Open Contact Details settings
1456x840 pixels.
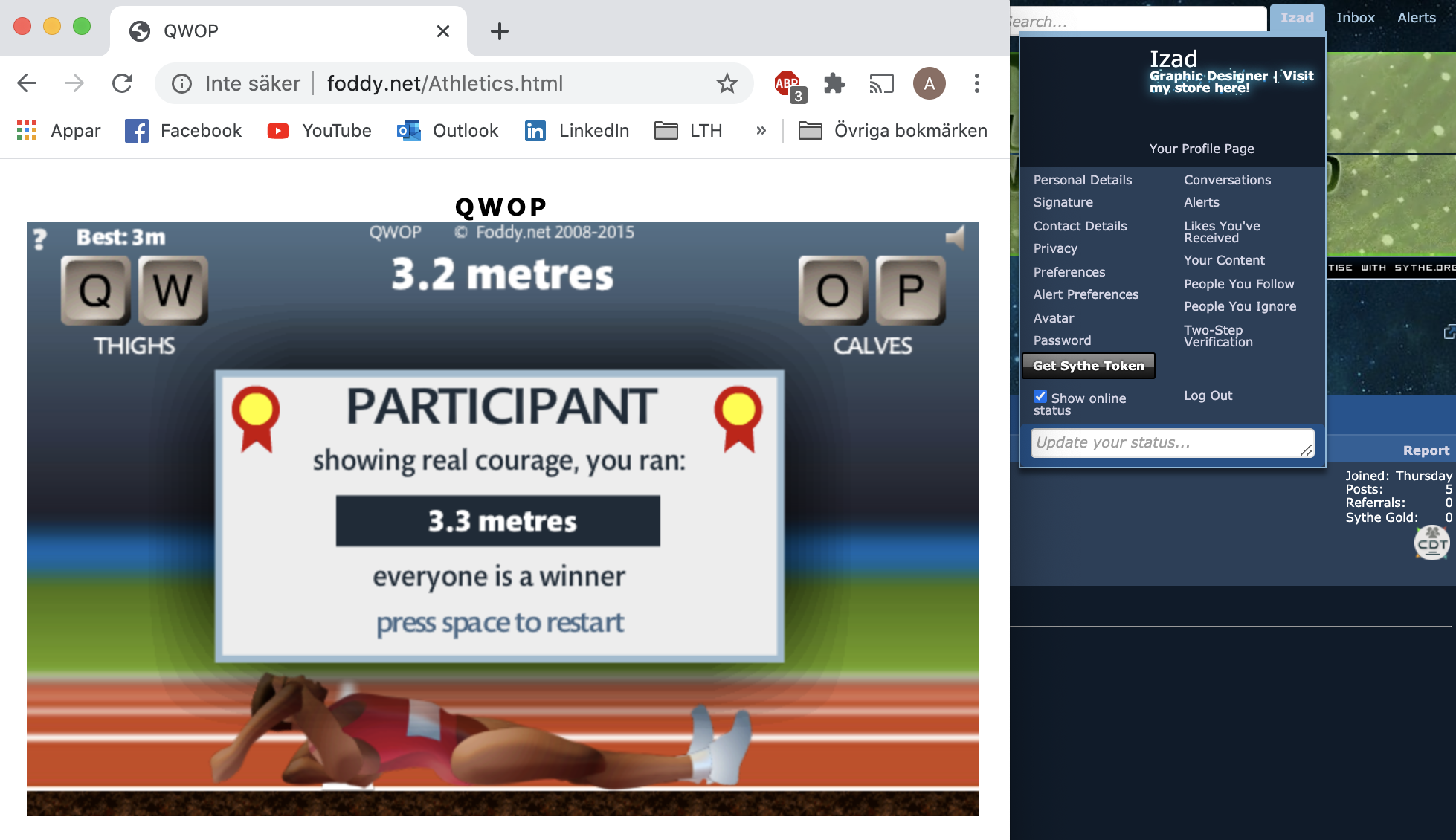[x=1080, y=226]
